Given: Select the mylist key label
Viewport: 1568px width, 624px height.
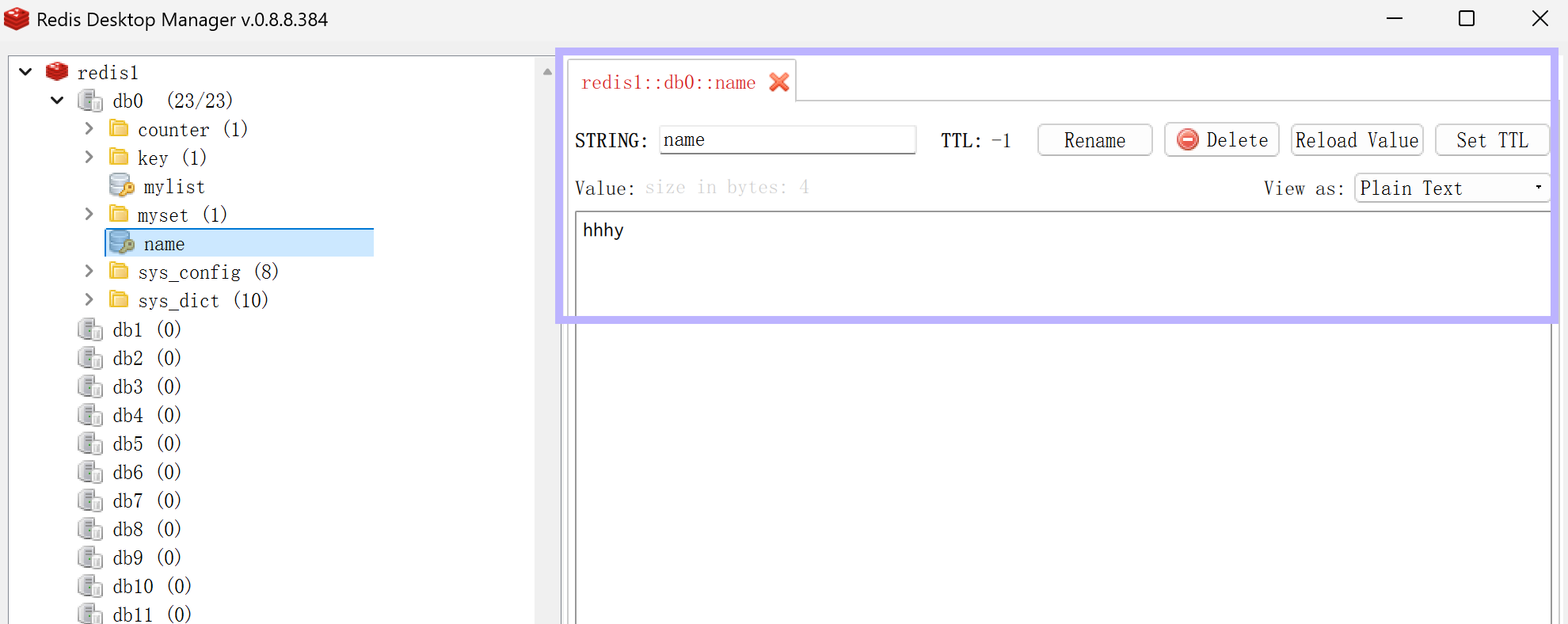Looking at the screenshot, I should (x=174, y=187).
